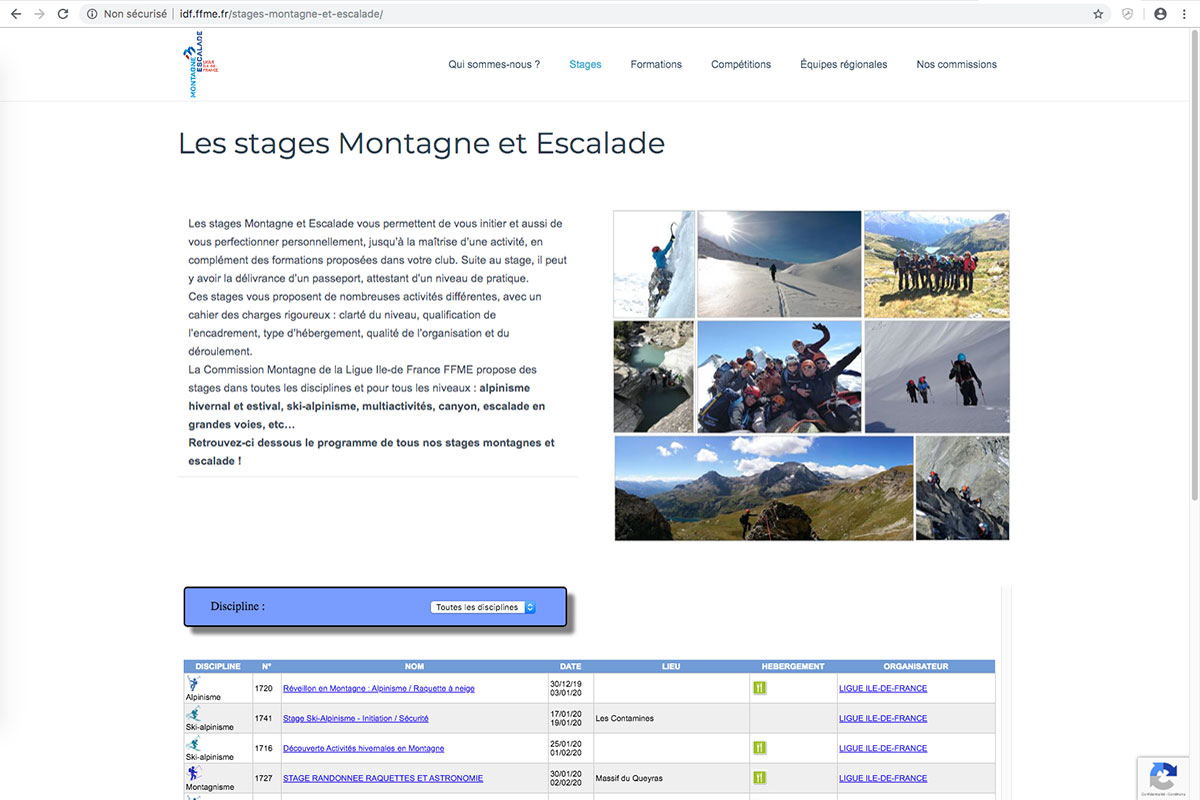Viewport: 1200px width, 800px height.
Task: Go to the Équipes régionales menu
Action: coord(843,64)
